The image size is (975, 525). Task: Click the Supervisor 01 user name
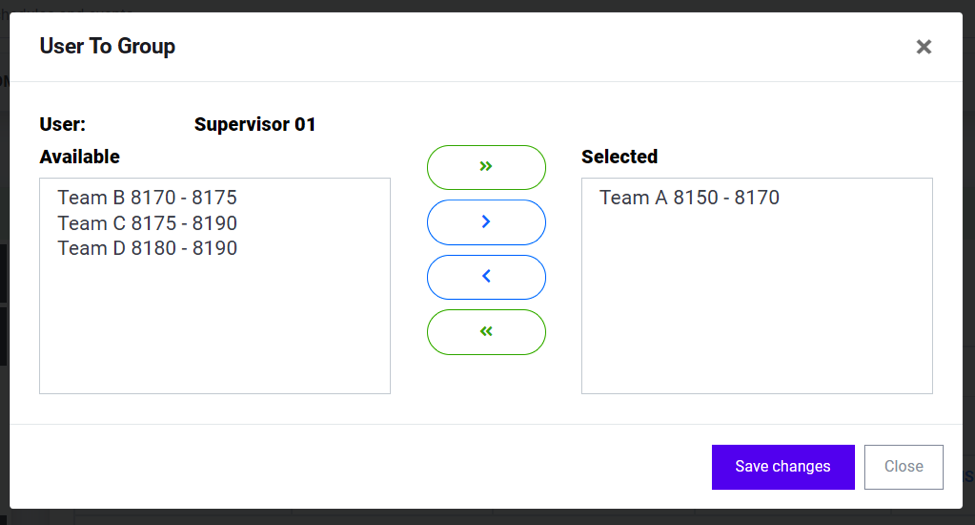pos(255,124)
